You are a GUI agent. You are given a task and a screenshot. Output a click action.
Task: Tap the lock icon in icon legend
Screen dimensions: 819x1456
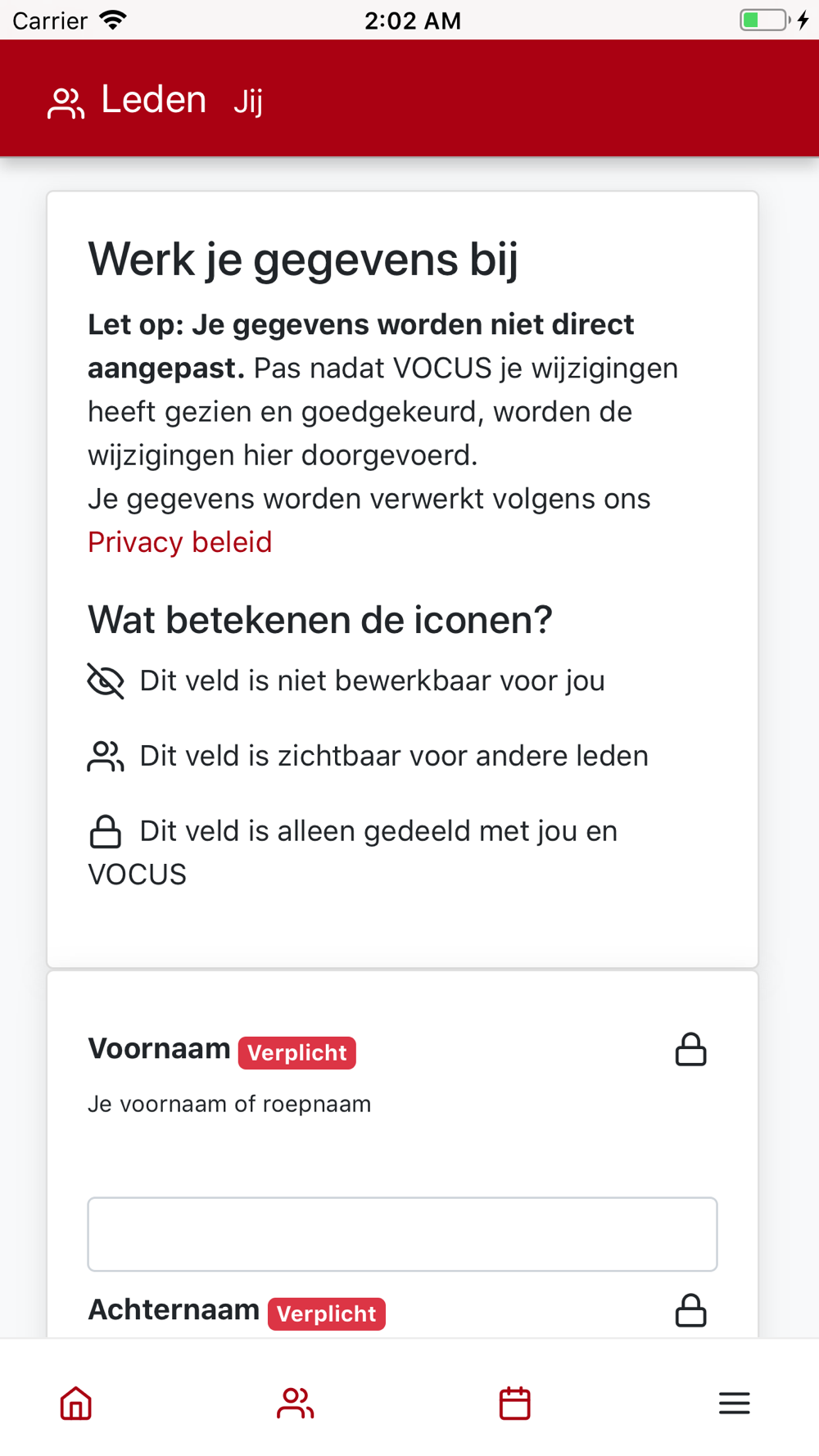point(105,831)
